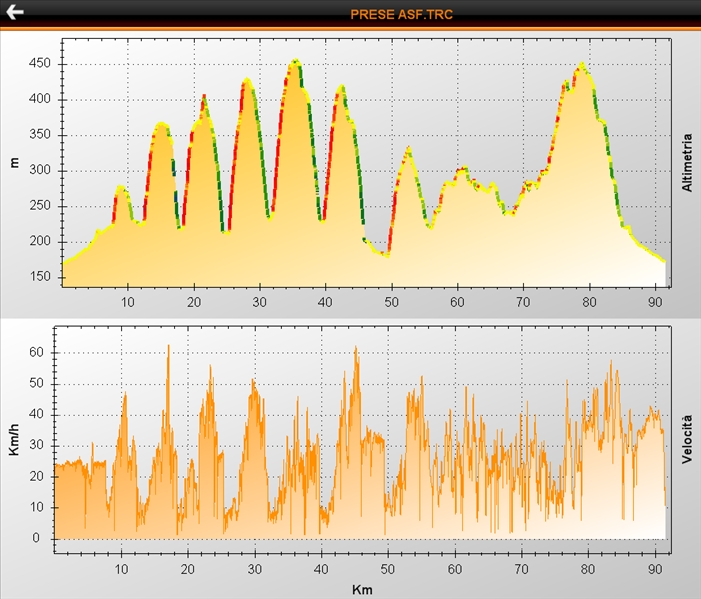Viewport: 701px width, 599px height.
Task: Click the 450 tick on the elevation axis
Action: (x=40, y=63)
